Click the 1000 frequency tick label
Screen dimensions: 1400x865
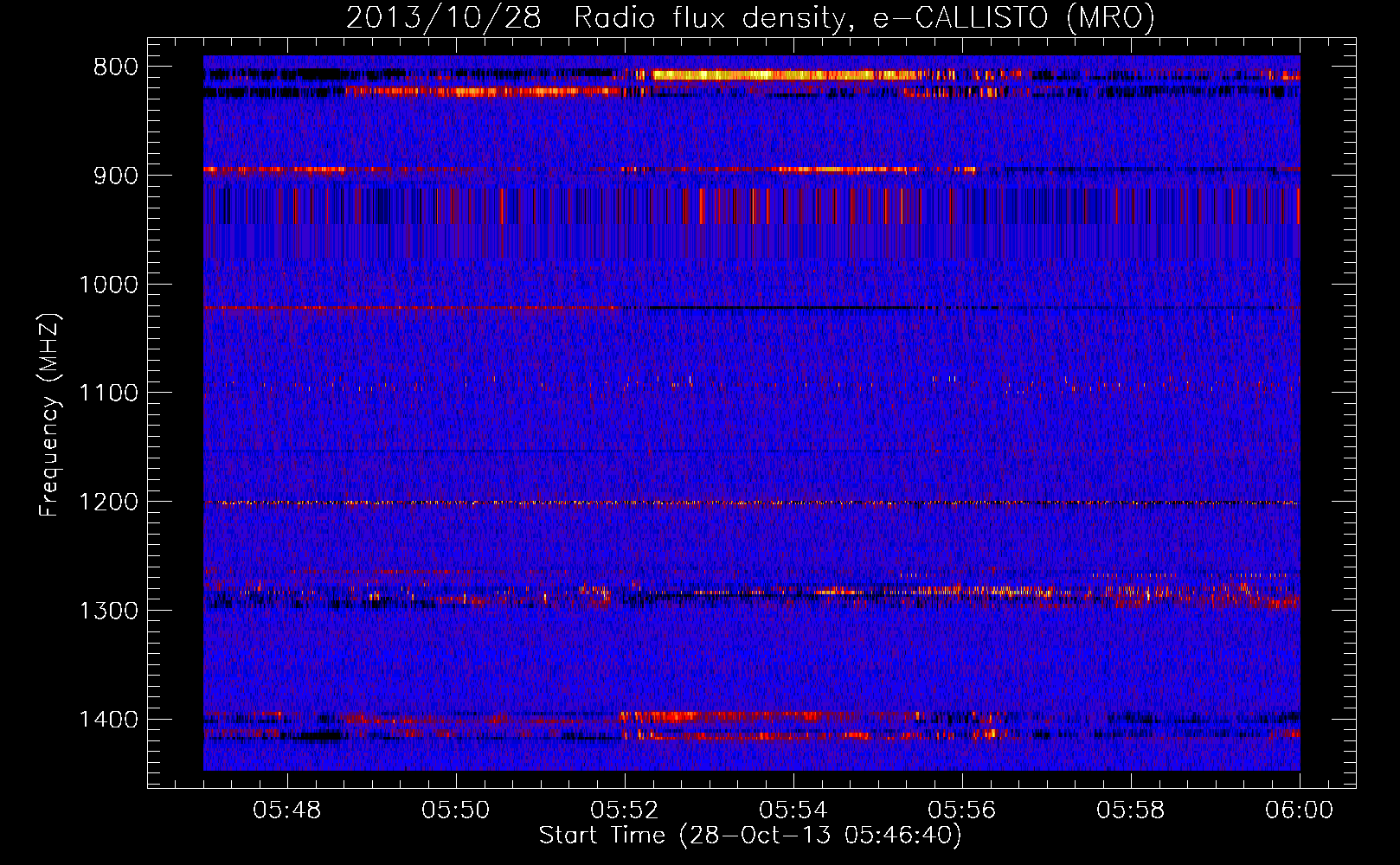click(108, 285)
